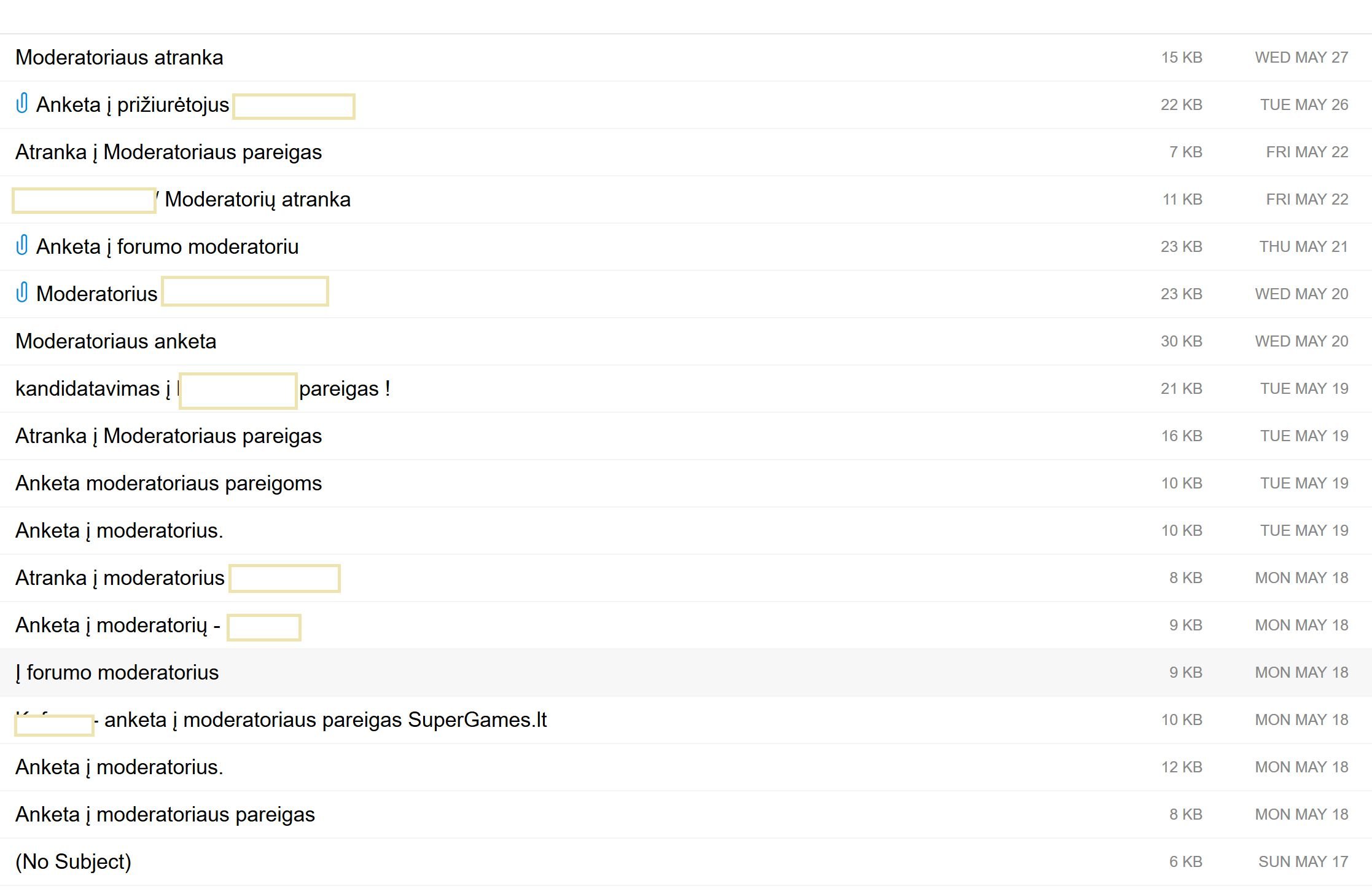Open the "Moderatoriaus atranka" email

(119, 58)
